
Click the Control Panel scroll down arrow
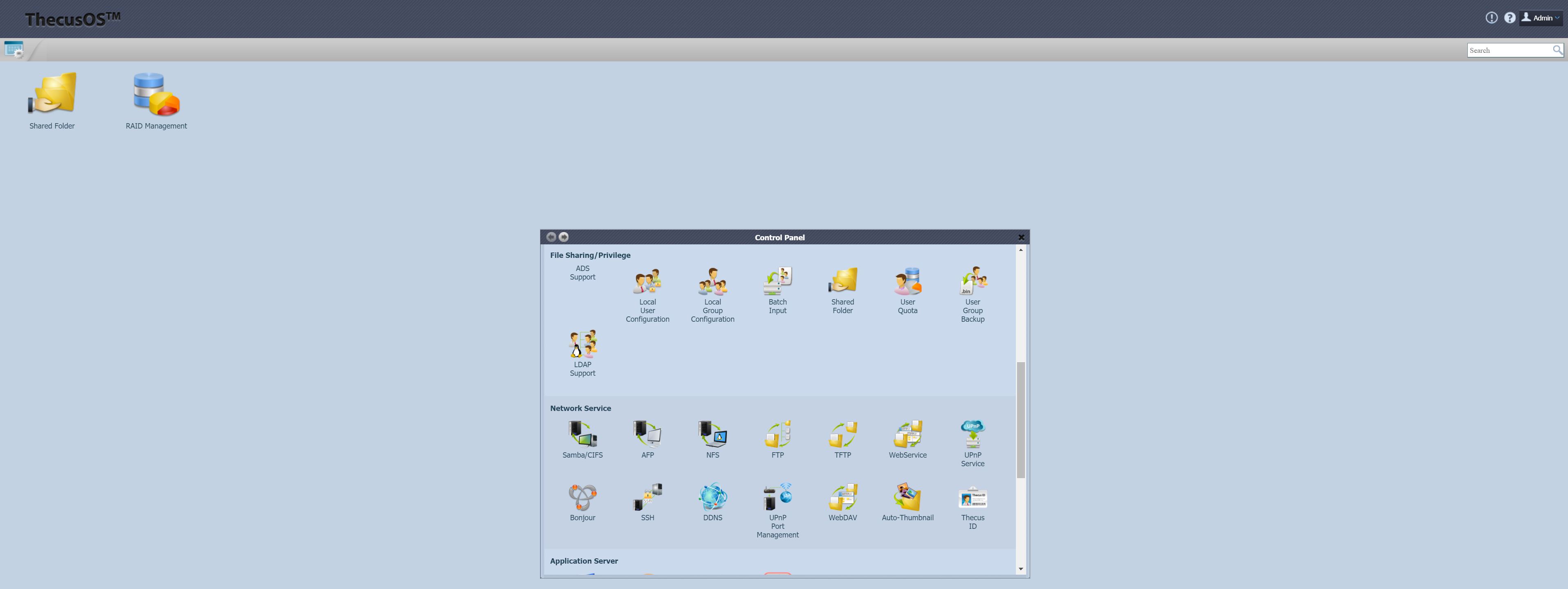pos(1021,569)
